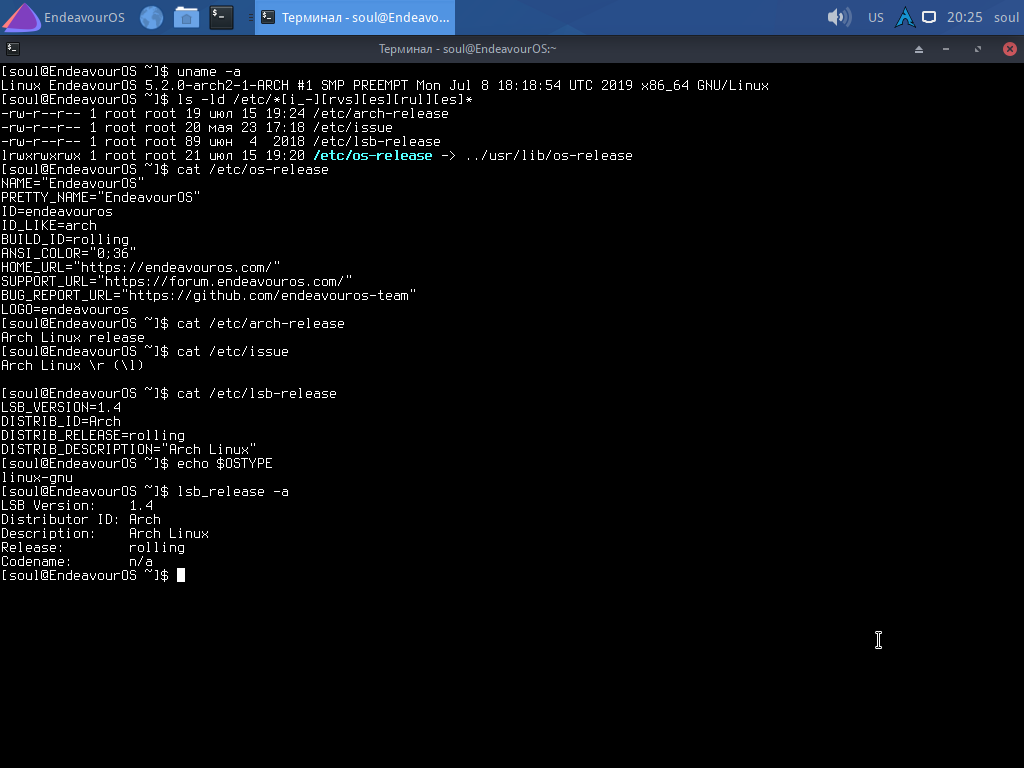Click the terminal title 'Терминал - soul@EndeavourOS:~'
The width and height of the screenshot is (1024, 768).
pos(468,49)
